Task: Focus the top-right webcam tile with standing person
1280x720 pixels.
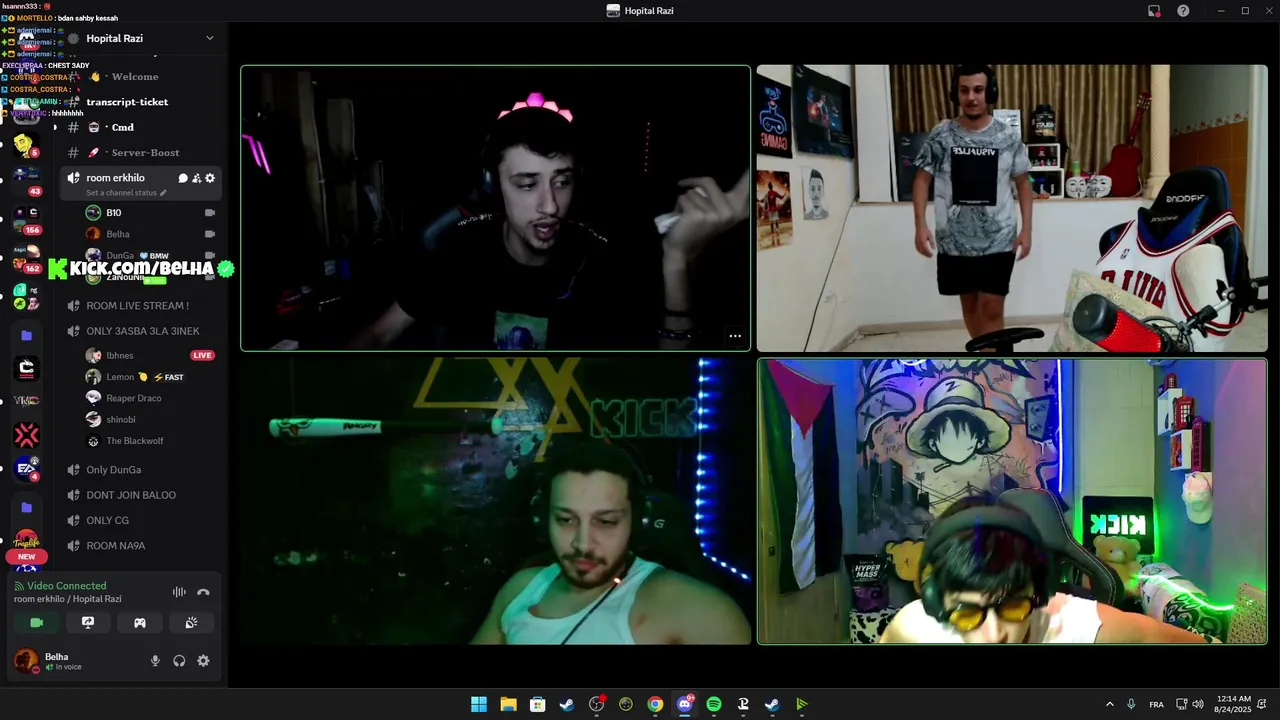Action: click(x=1012, y=208)
